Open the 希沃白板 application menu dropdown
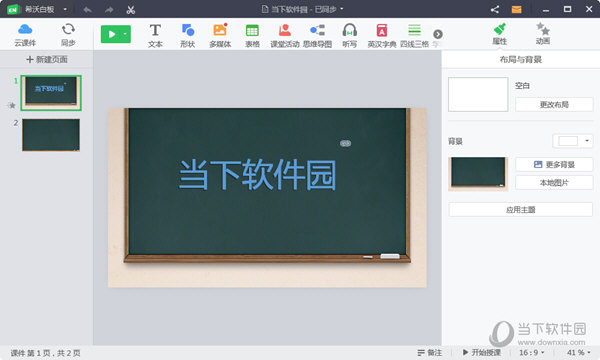Screen dimensions: 600x360 click(x=65, y=9)
